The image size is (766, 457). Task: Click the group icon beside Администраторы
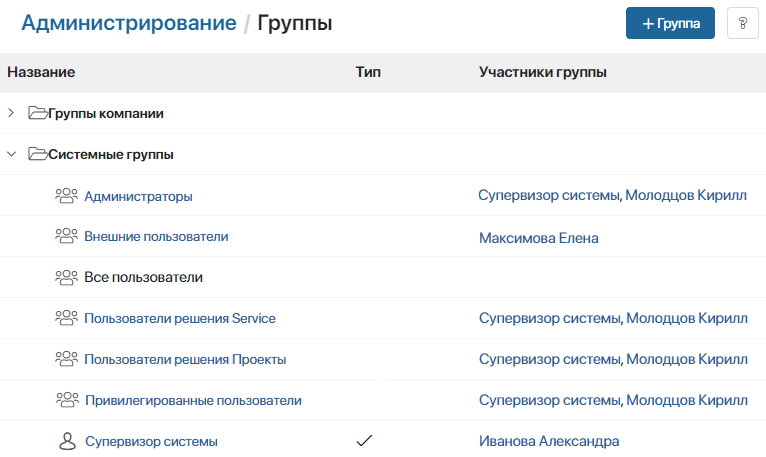point(66,196)
